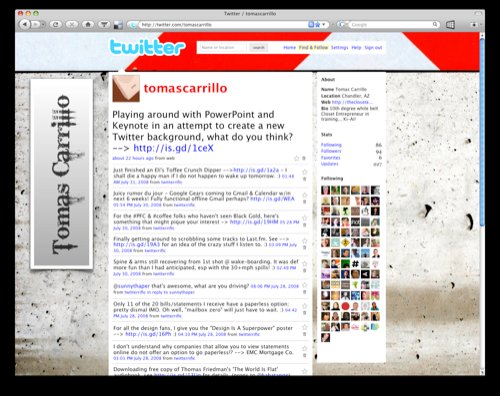Image resolution: width=500 pixels, height=396 pixels.
Task: Focus the browser address bar URL field
Action: click(x=223, y=25)
